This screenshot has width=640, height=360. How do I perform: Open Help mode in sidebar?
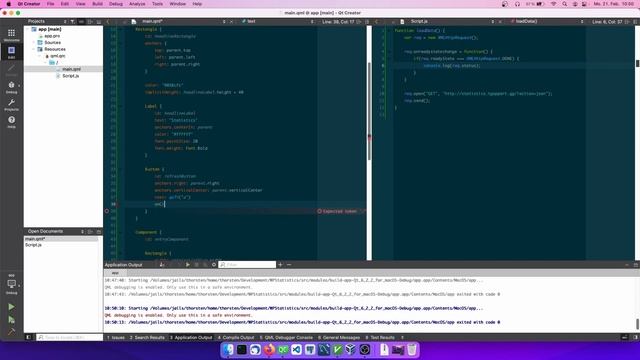pos(11,122)
